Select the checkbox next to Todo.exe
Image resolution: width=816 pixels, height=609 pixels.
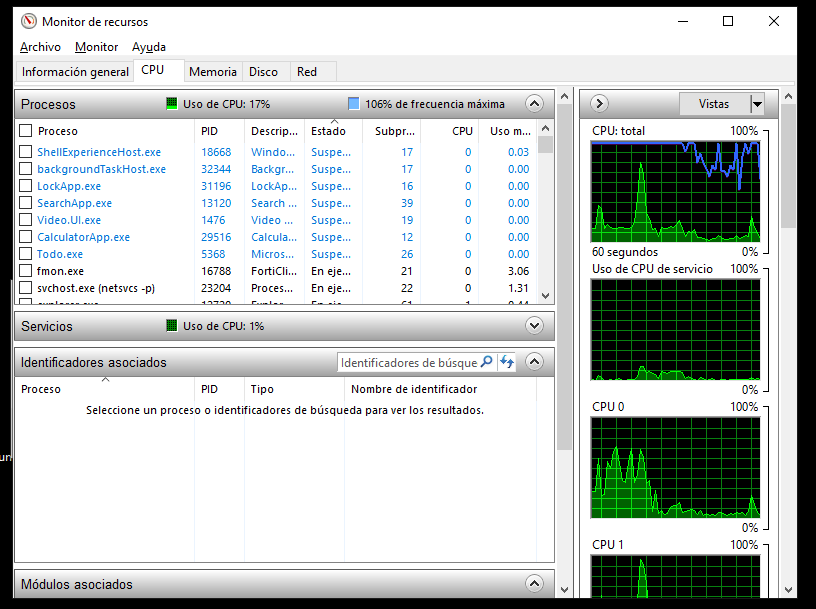tap(27, 253)
